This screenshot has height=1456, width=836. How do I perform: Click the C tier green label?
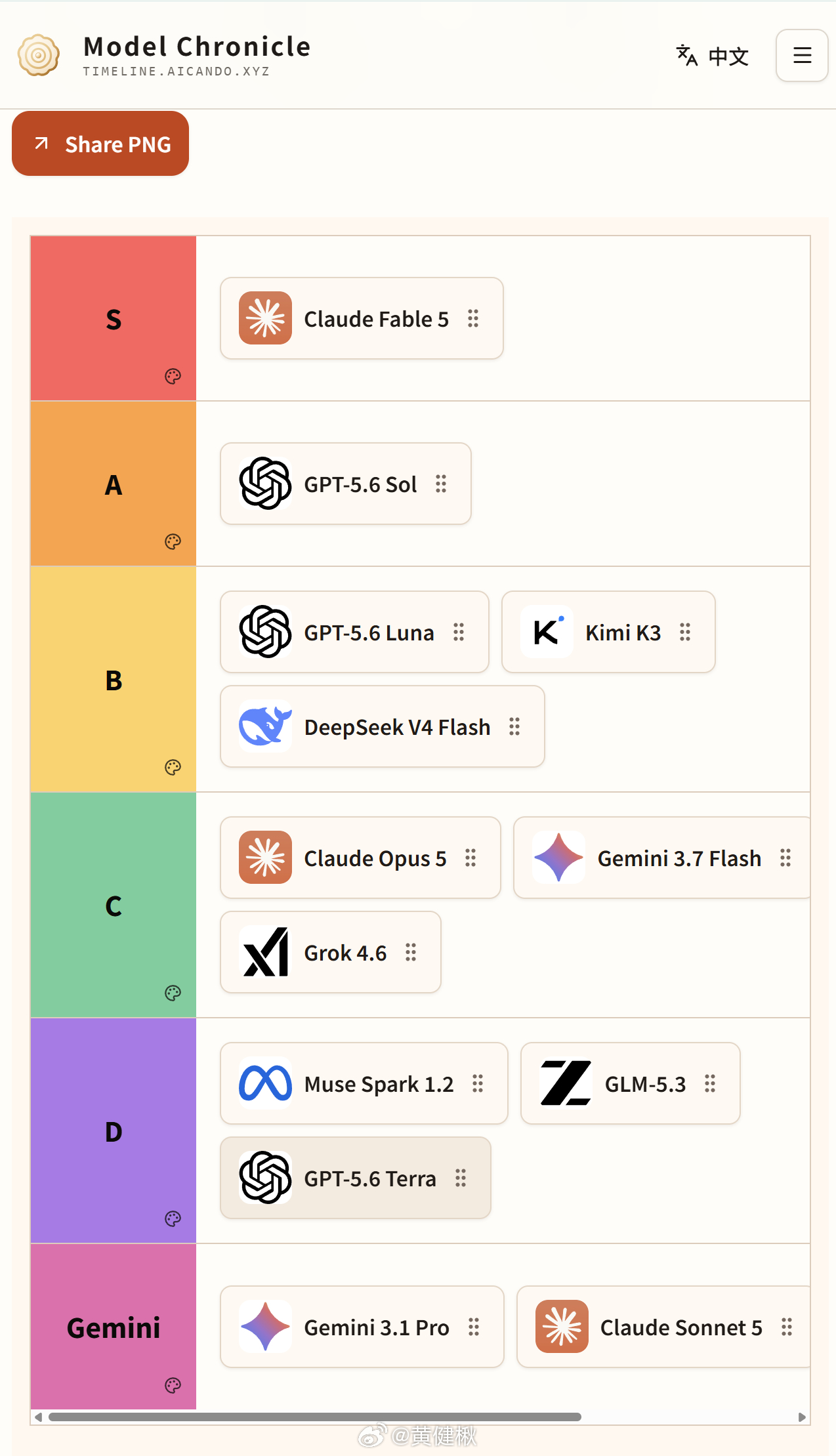pos(114,905)
